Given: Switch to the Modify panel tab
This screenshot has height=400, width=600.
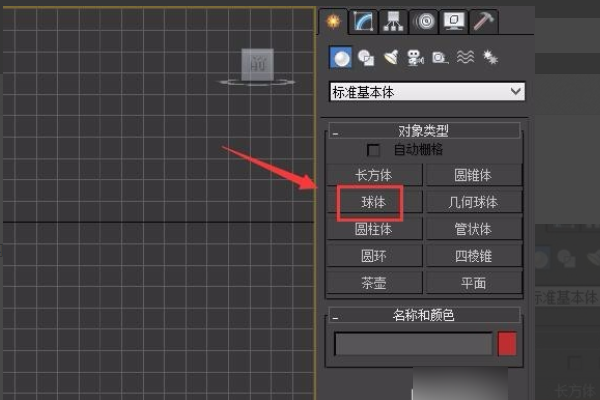Looking at the screenshot, I should [x=363, y=21].
